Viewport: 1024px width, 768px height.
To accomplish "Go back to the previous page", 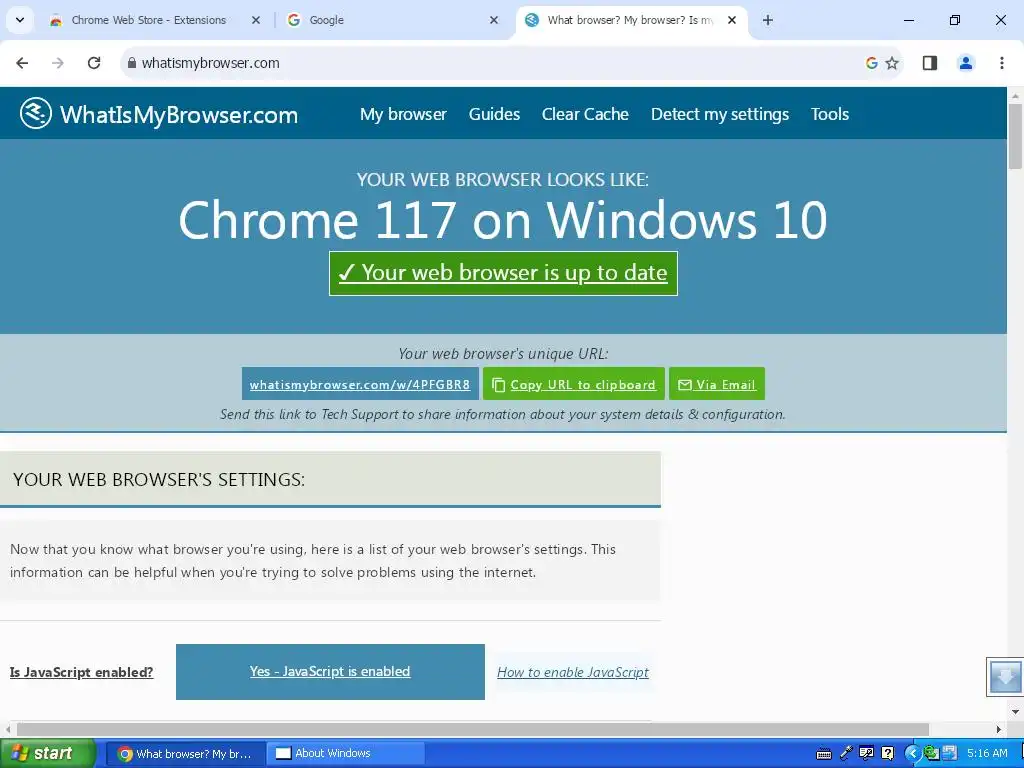I will click(22, 63).
